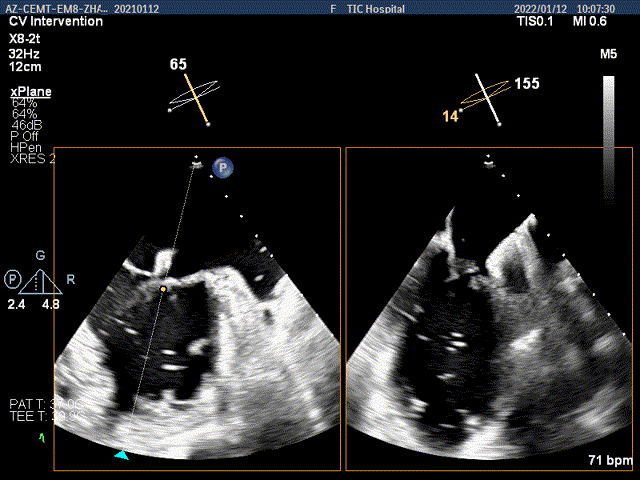Viewport: 640px width, 480px height.
Task: Click the cyan focus arrow marker
Action: [121, 455]
